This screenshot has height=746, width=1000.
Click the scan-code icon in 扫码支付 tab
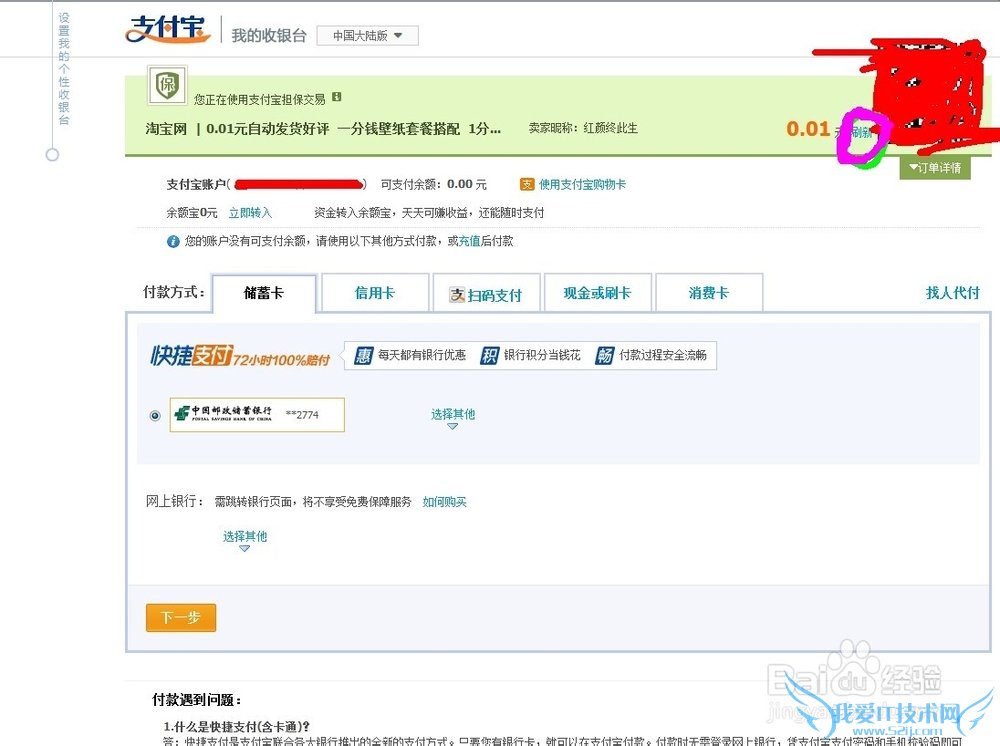click(x=457, y=295)
